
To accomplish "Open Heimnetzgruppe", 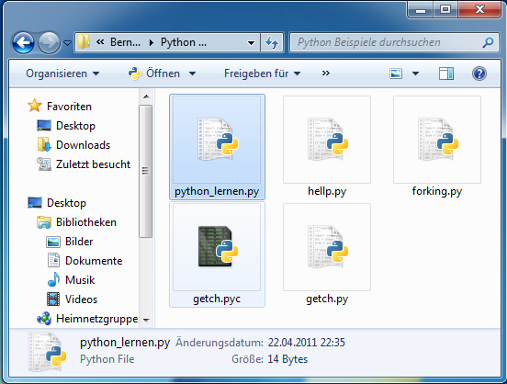I will [x=97, y=319].
